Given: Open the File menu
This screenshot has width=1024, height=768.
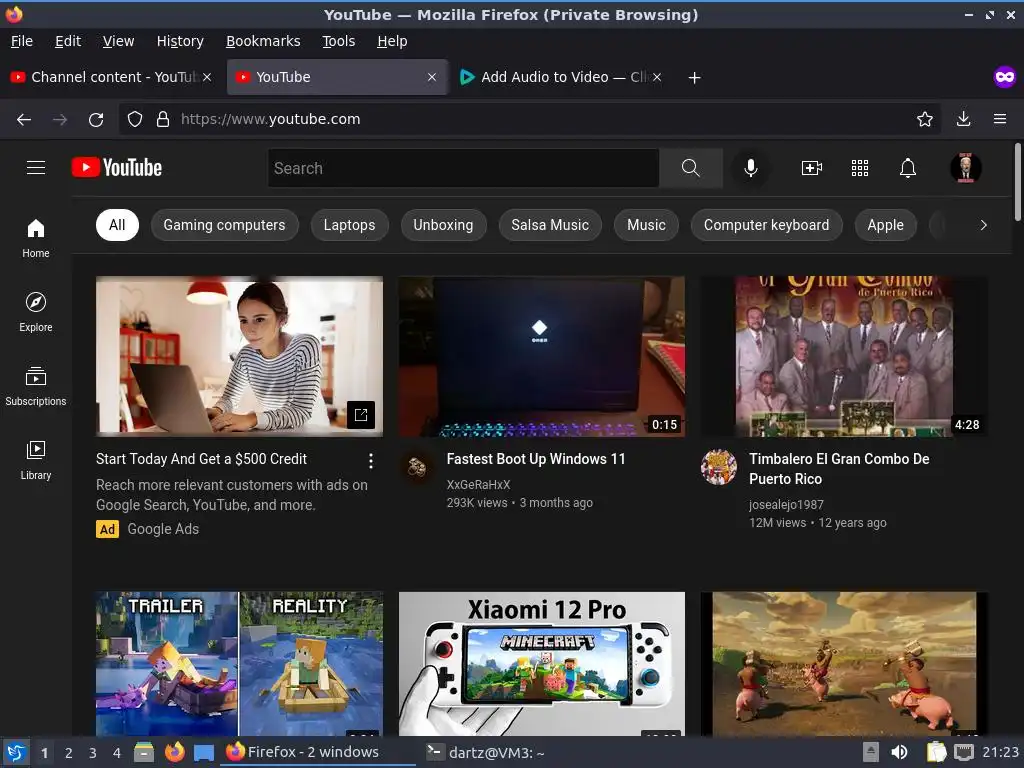Looking at the screenshot, I should pyautogui.click(x=22, y=41).
